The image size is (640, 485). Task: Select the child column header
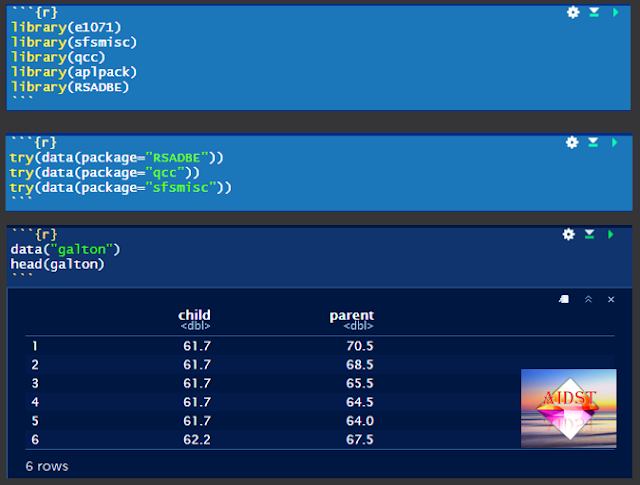[x=194, y=315]
